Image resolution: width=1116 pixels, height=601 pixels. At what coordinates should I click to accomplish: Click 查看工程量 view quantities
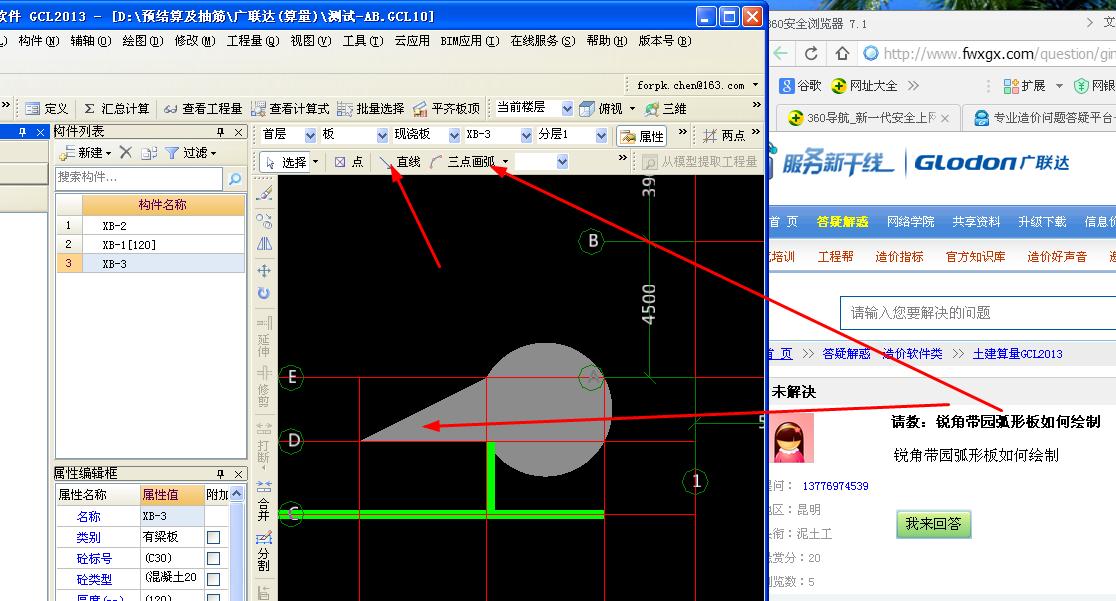pyautogui.click(x=203, y=109)
